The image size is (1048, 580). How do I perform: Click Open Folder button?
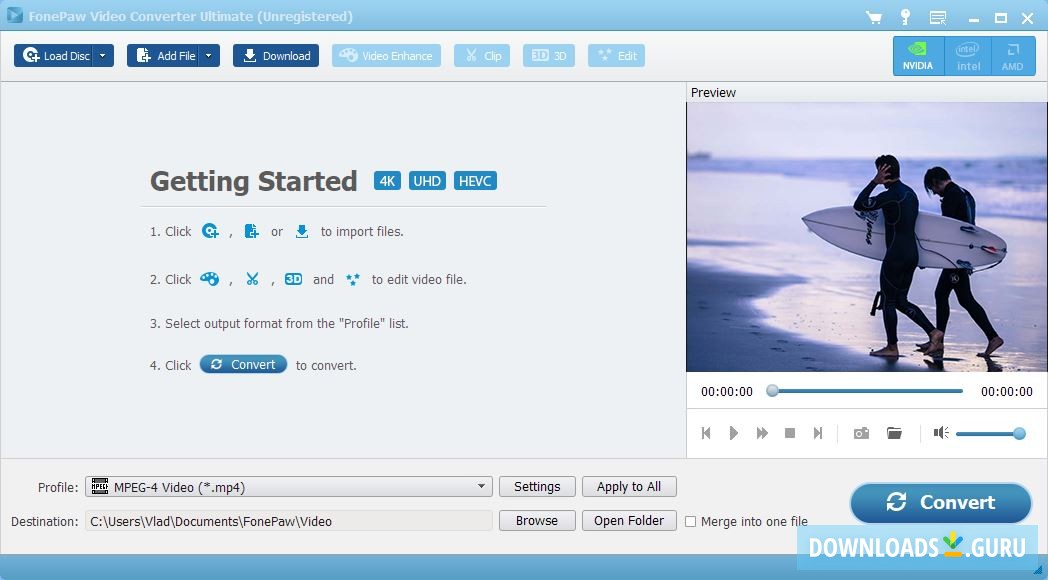click(x=629, y=521)
